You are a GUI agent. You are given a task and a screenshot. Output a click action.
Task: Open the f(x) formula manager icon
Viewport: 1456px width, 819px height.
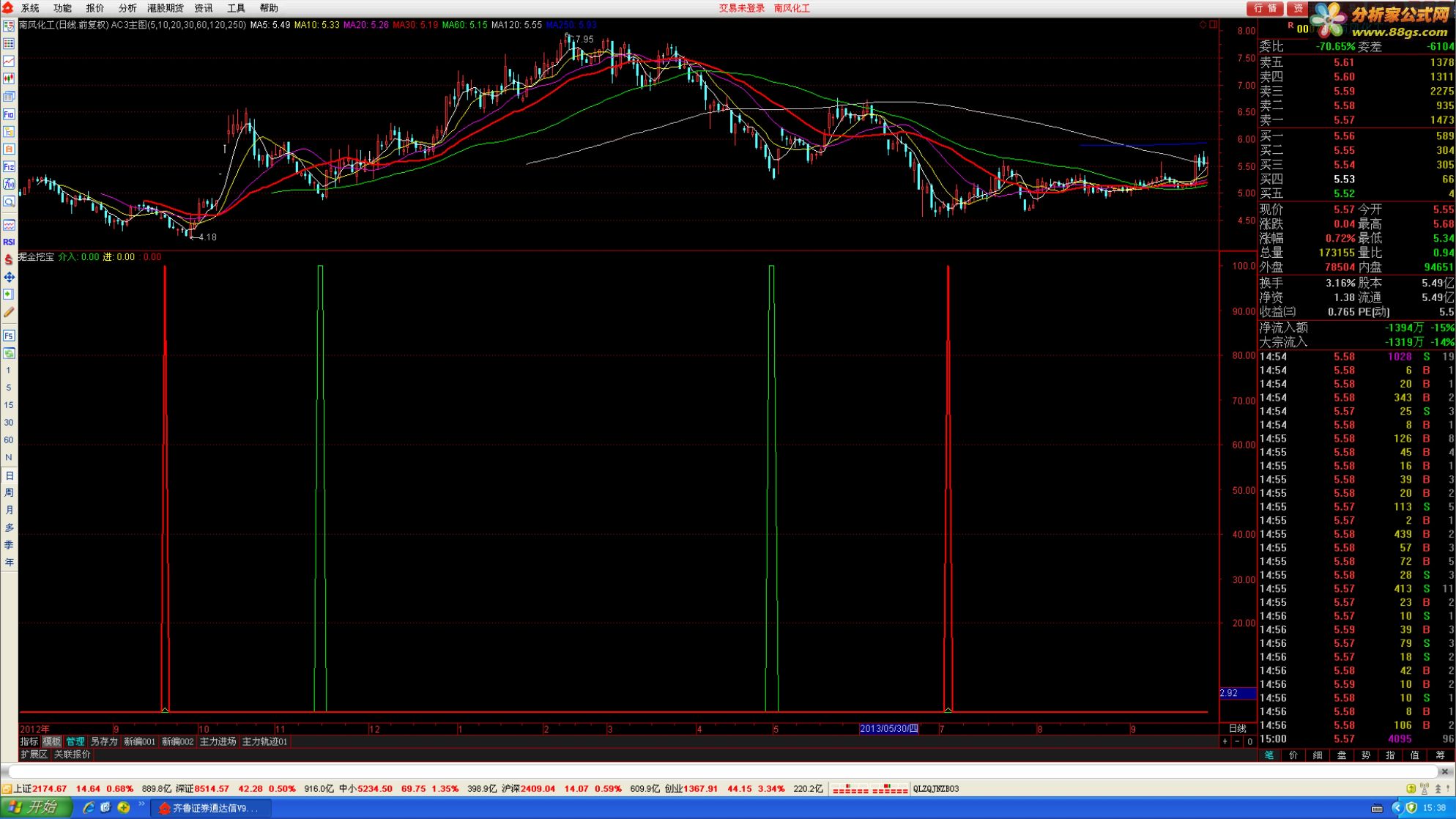[9, 185]
